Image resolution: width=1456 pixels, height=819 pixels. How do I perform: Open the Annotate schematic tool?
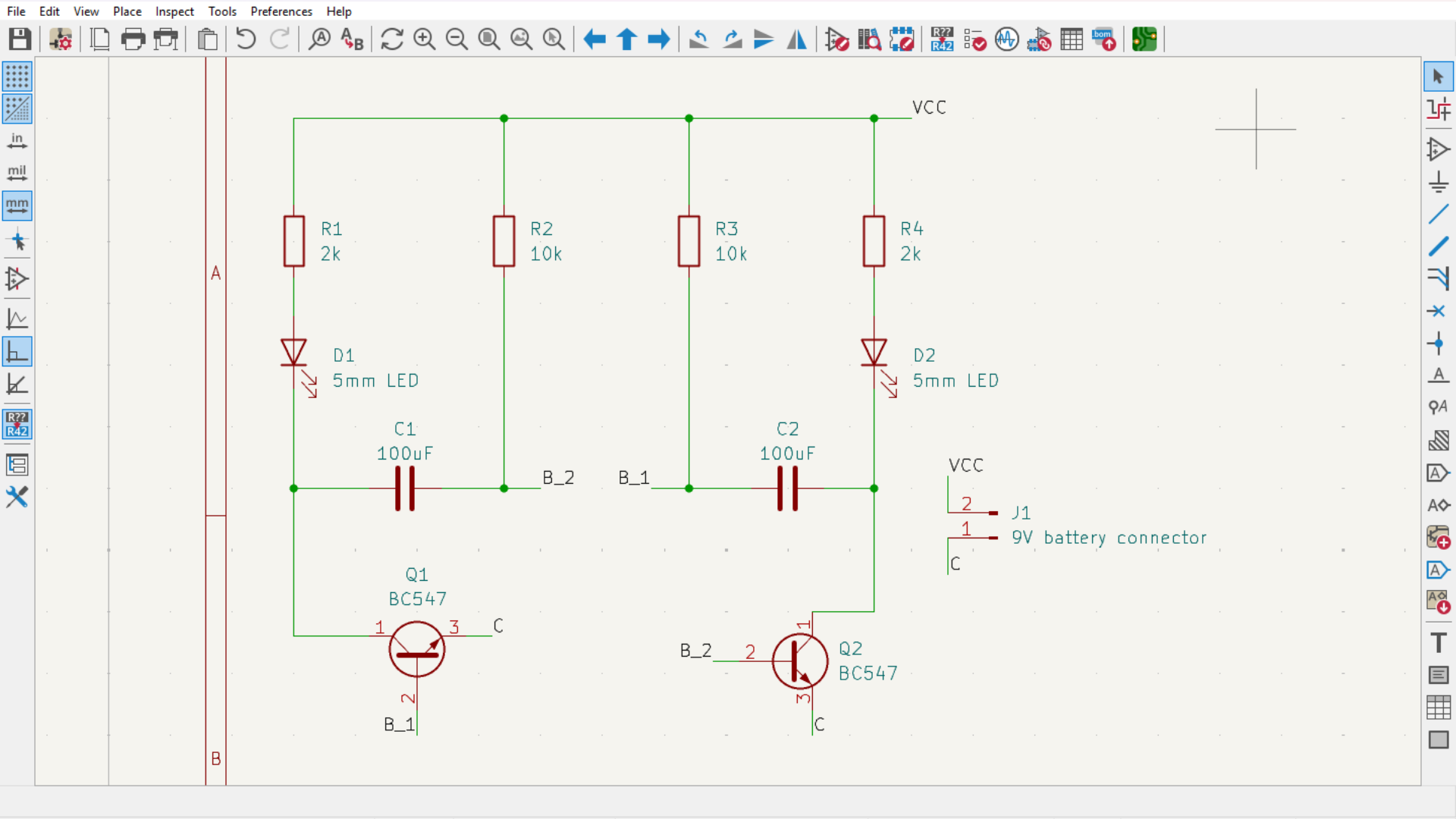click(x=942, y=39)
